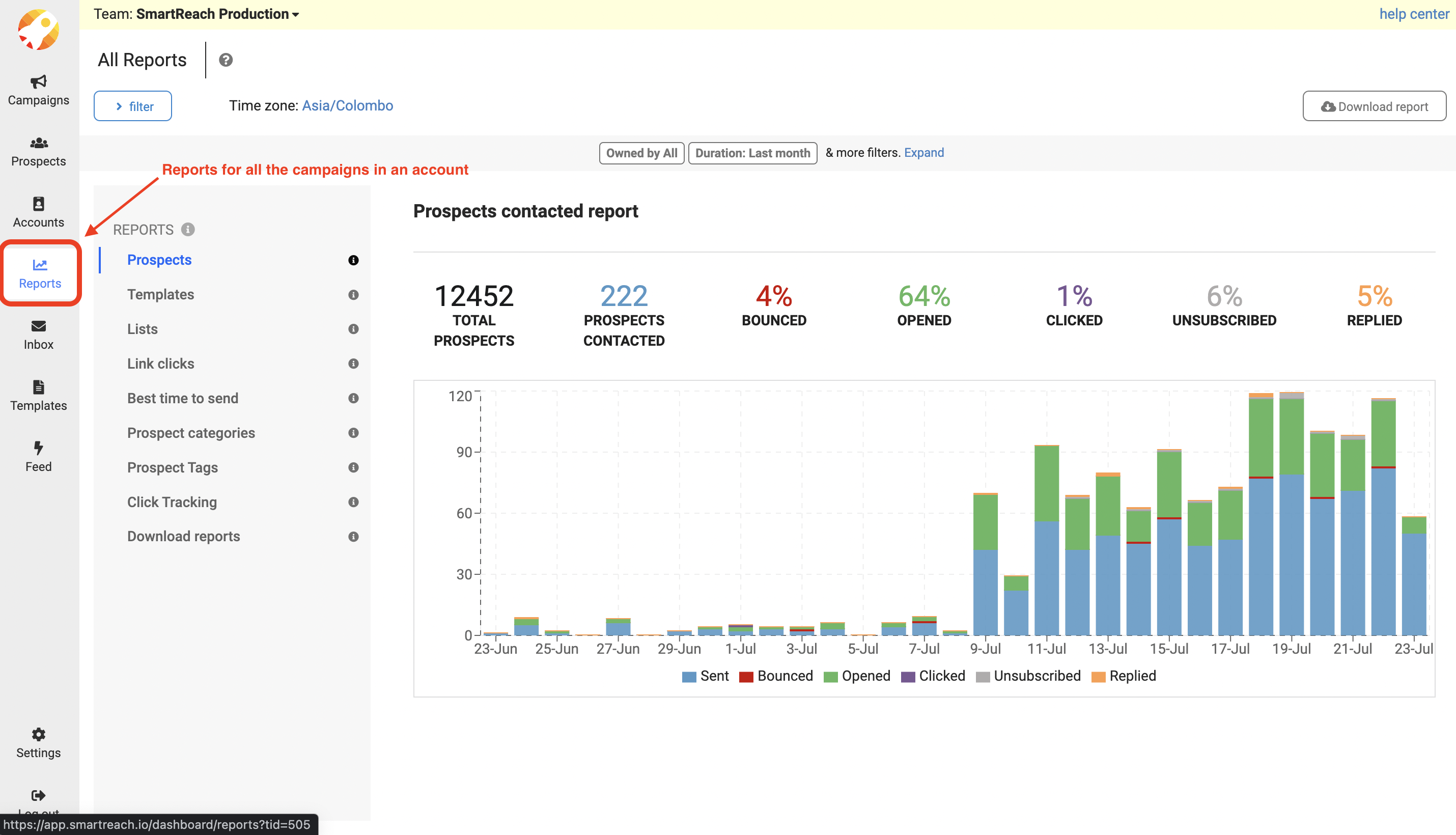1456x835 pixels.
Task: Open Prospects via people icon in sidebar
Action: point(38,144)
